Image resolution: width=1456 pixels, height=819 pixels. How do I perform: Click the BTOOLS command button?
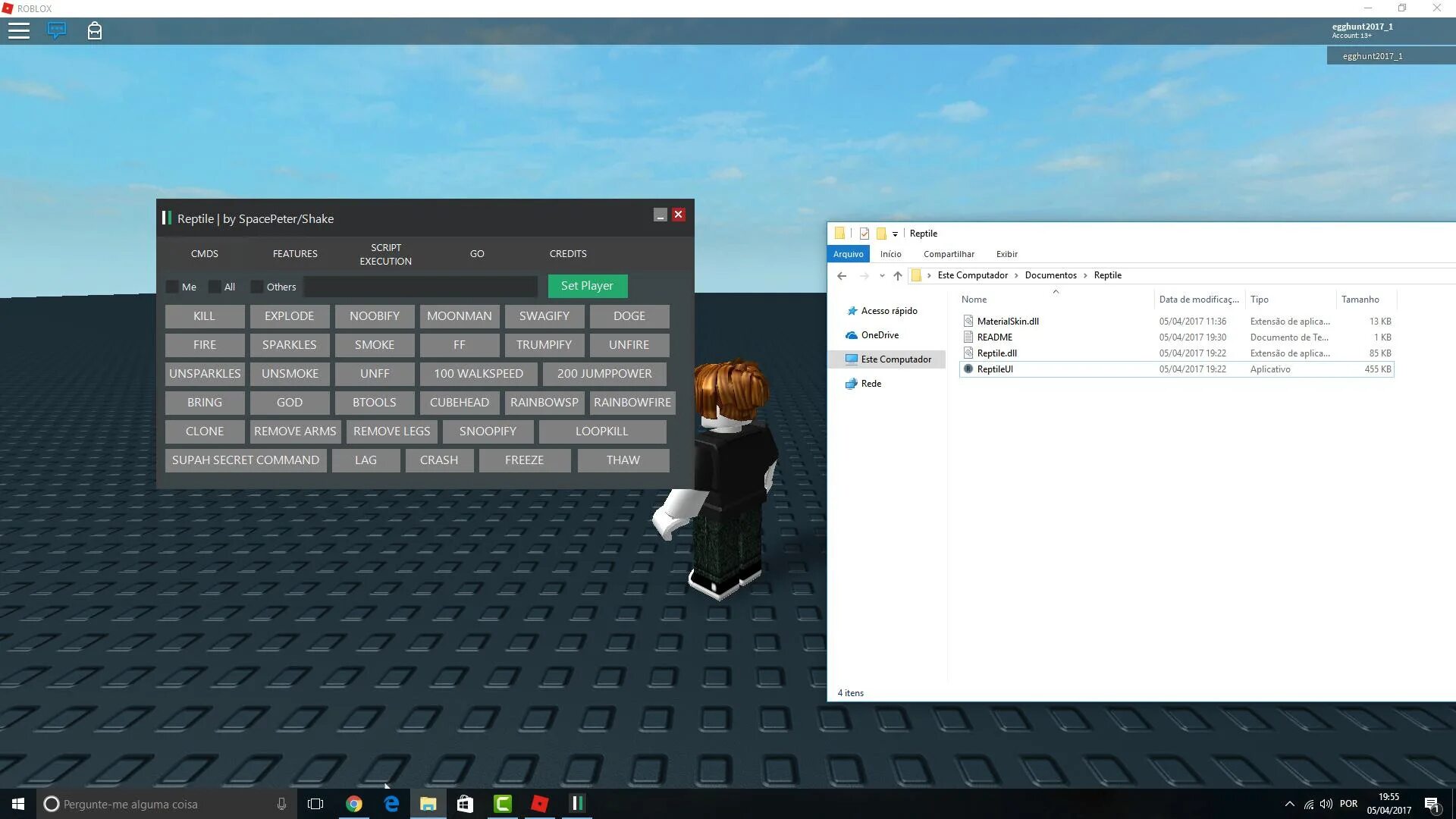point(374,402)
